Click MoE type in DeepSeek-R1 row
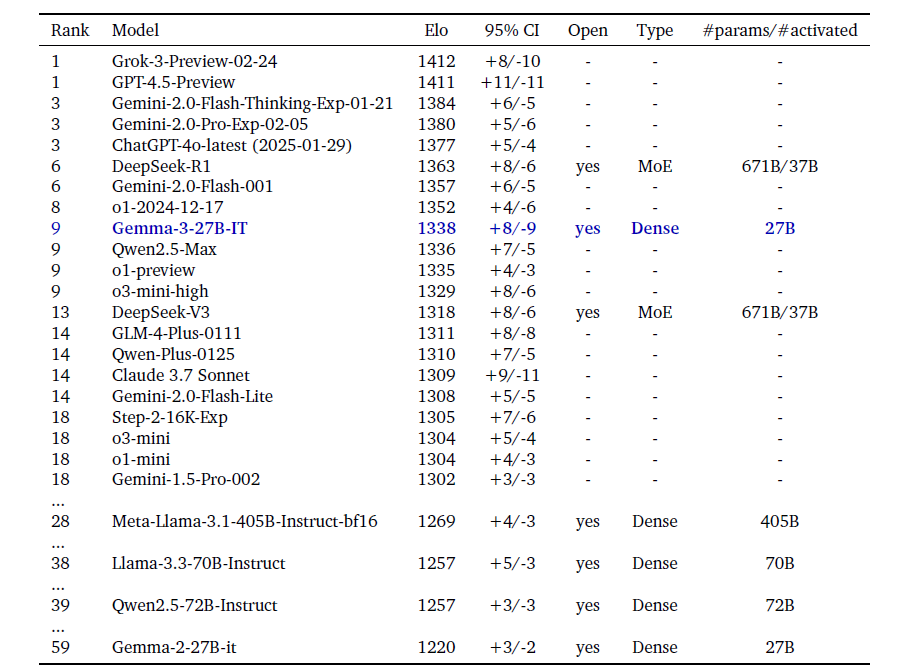The image size is (924, 671). [x=655, y=166]
